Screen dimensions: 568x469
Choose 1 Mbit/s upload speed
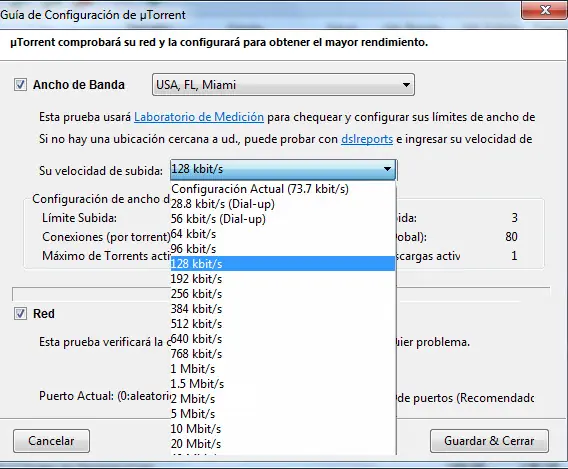point(283,369)
